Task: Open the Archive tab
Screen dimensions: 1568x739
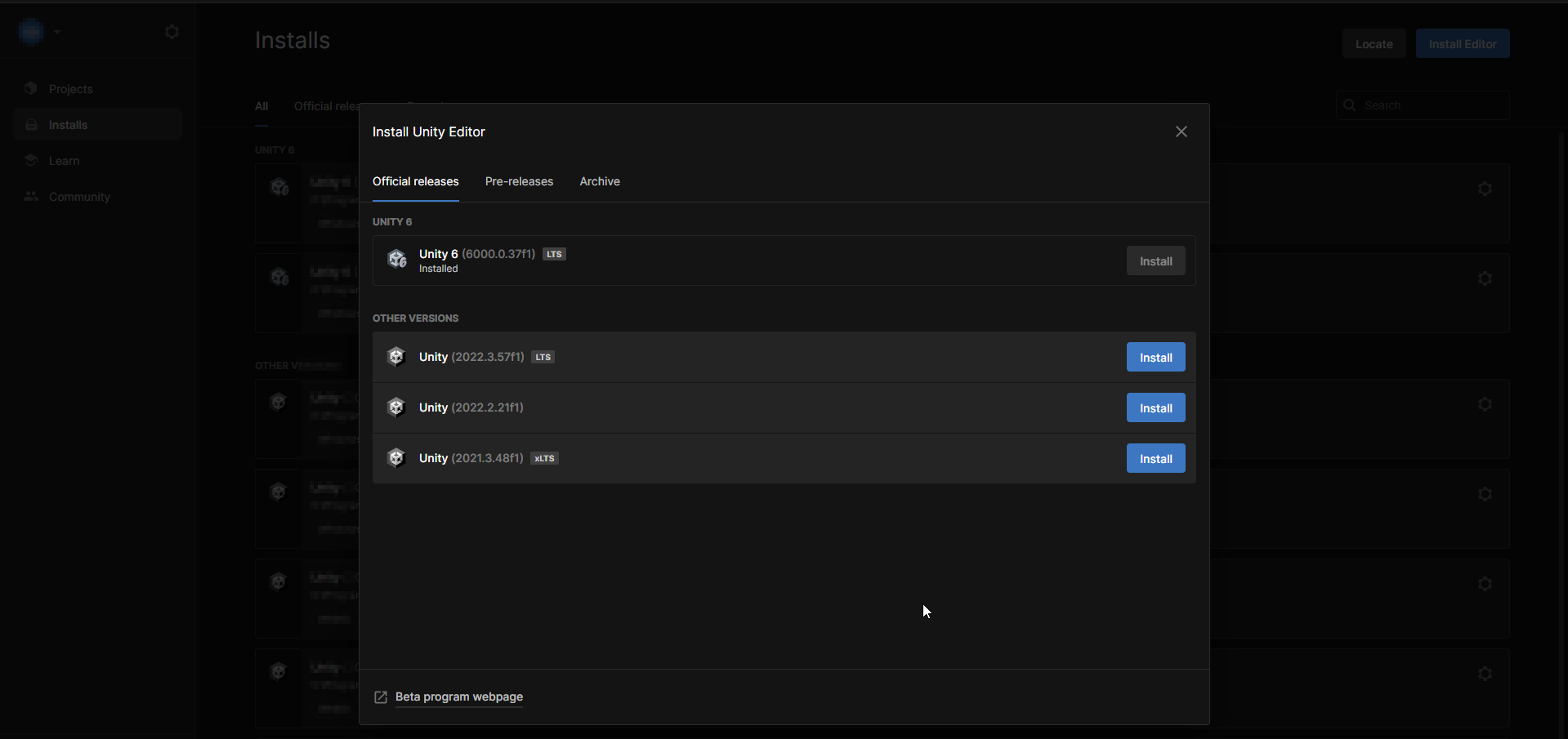Action: pos(600,181)
